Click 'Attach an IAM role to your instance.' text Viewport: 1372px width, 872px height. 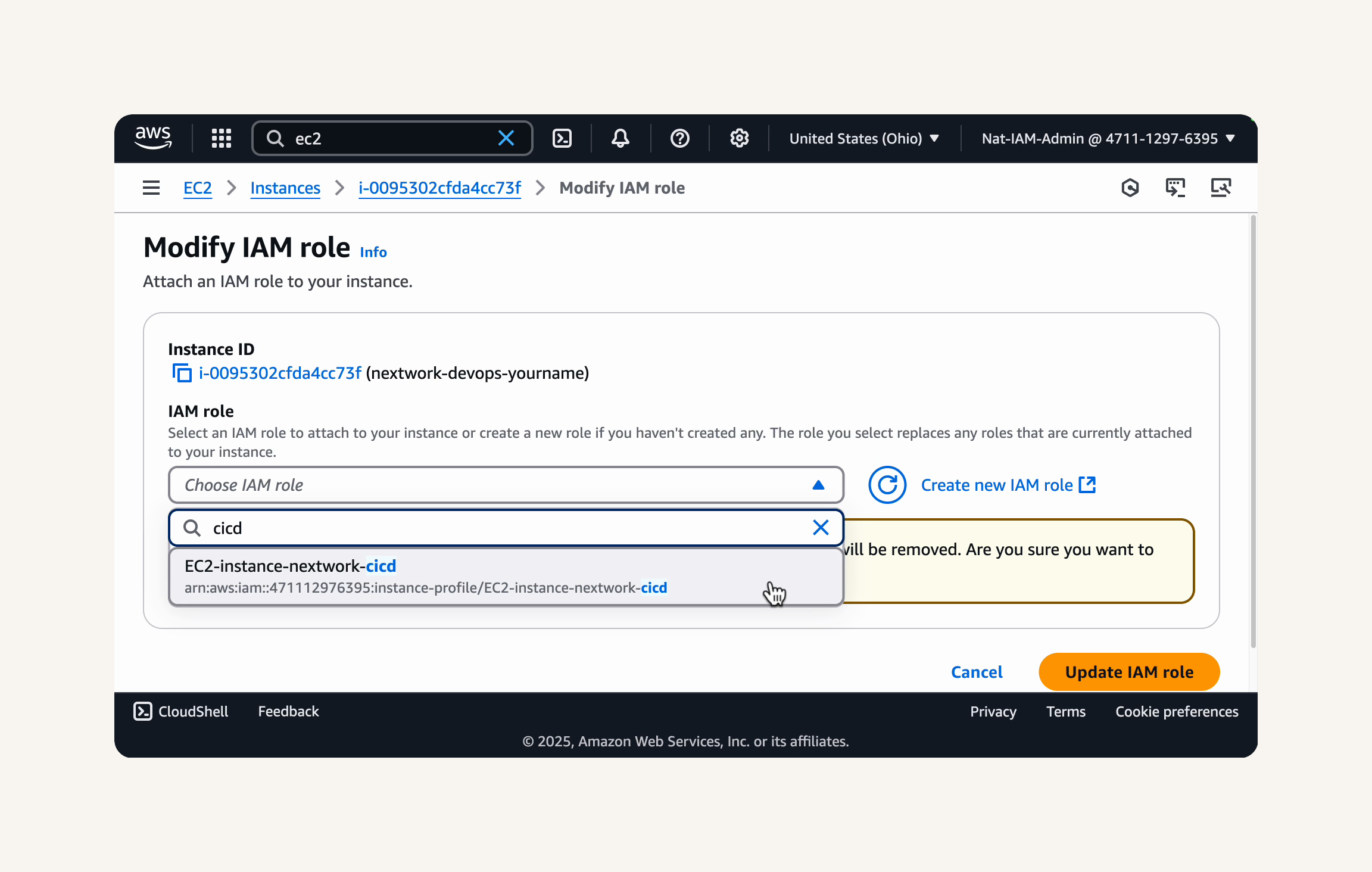coord(277,281)
